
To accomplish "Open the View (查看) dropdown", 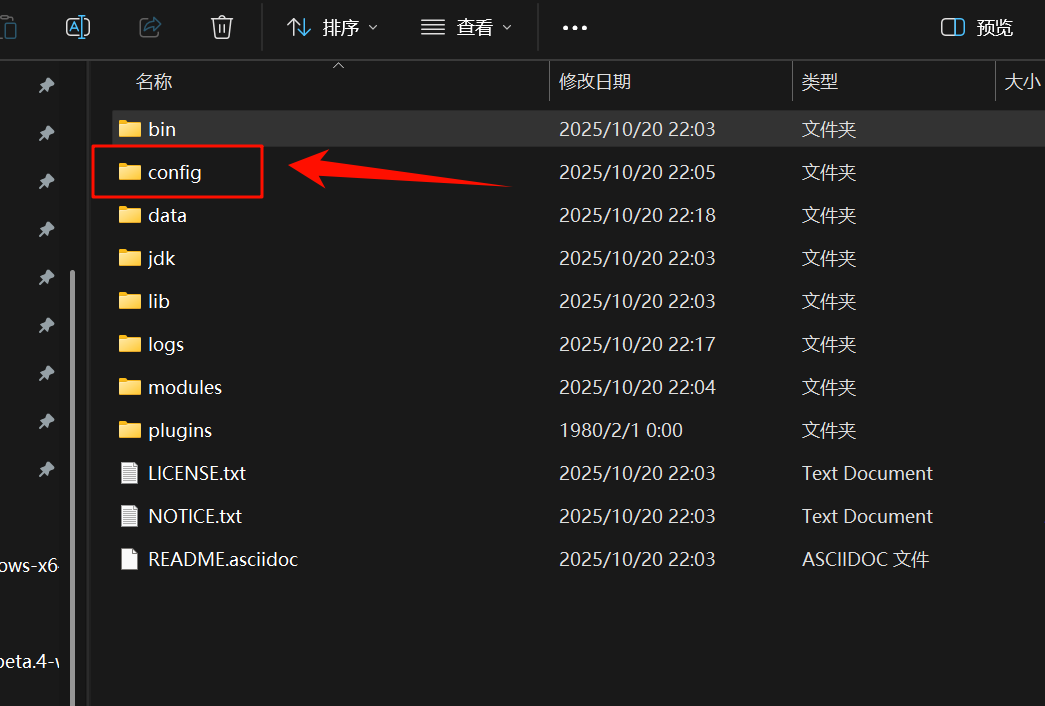I will pyautogui.click(x=466, y=27).
